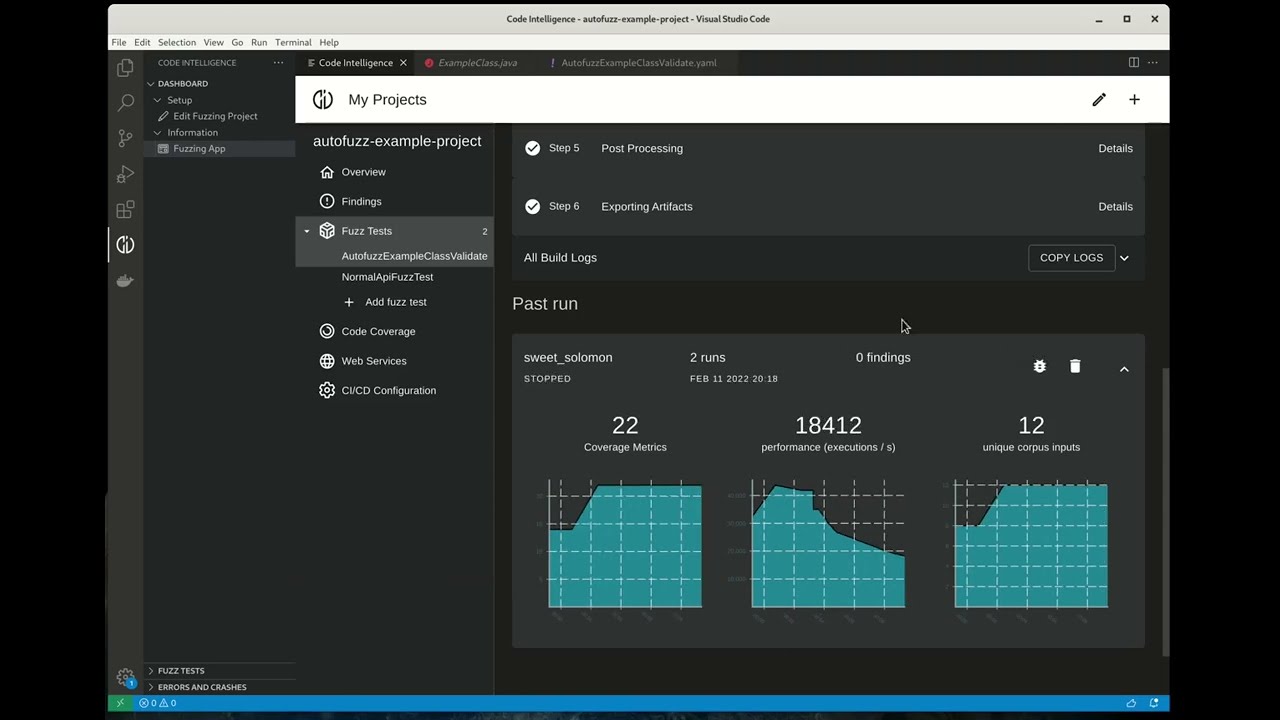This screenshot has height=720, width=1280.
Task: Collapse the Setup tree node
Action: tap(158, 100)
